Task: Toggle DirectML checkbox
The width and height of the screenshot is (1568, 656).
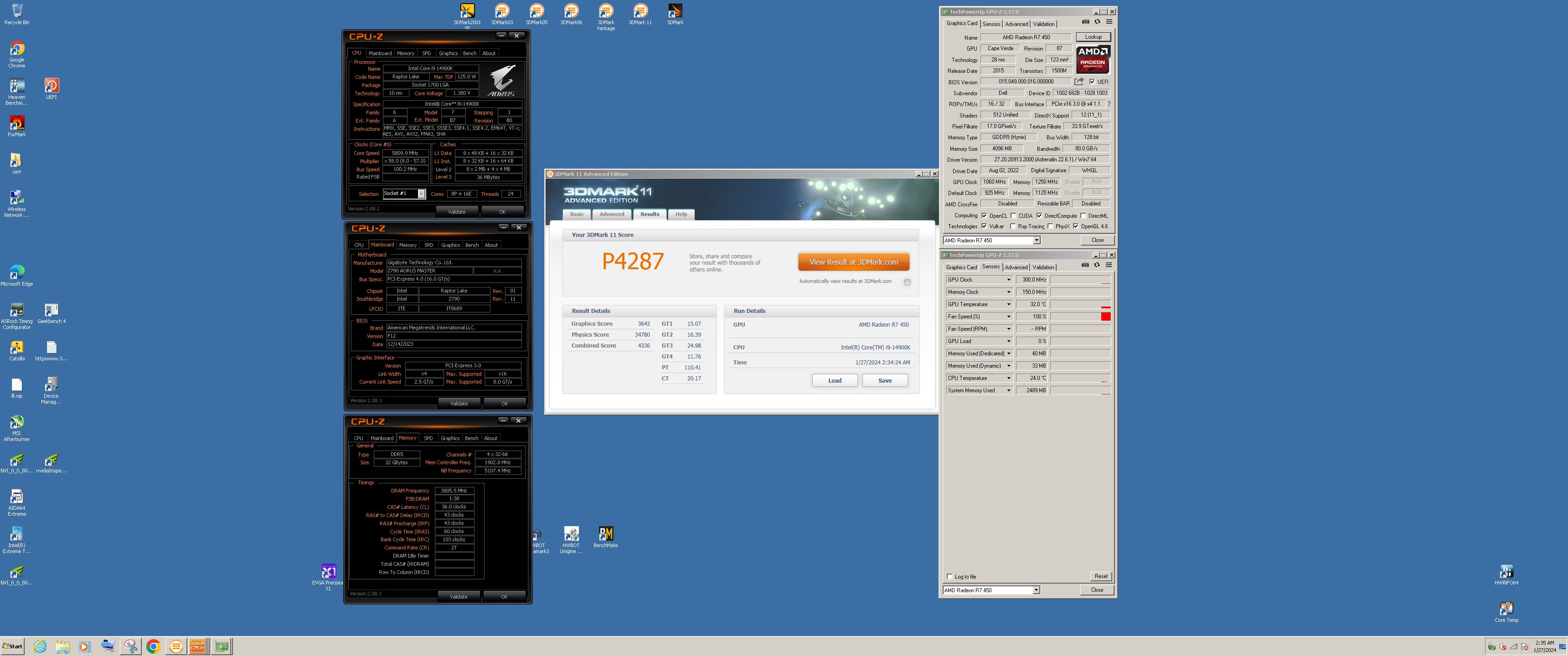Action: click(x=1083, y=215)
